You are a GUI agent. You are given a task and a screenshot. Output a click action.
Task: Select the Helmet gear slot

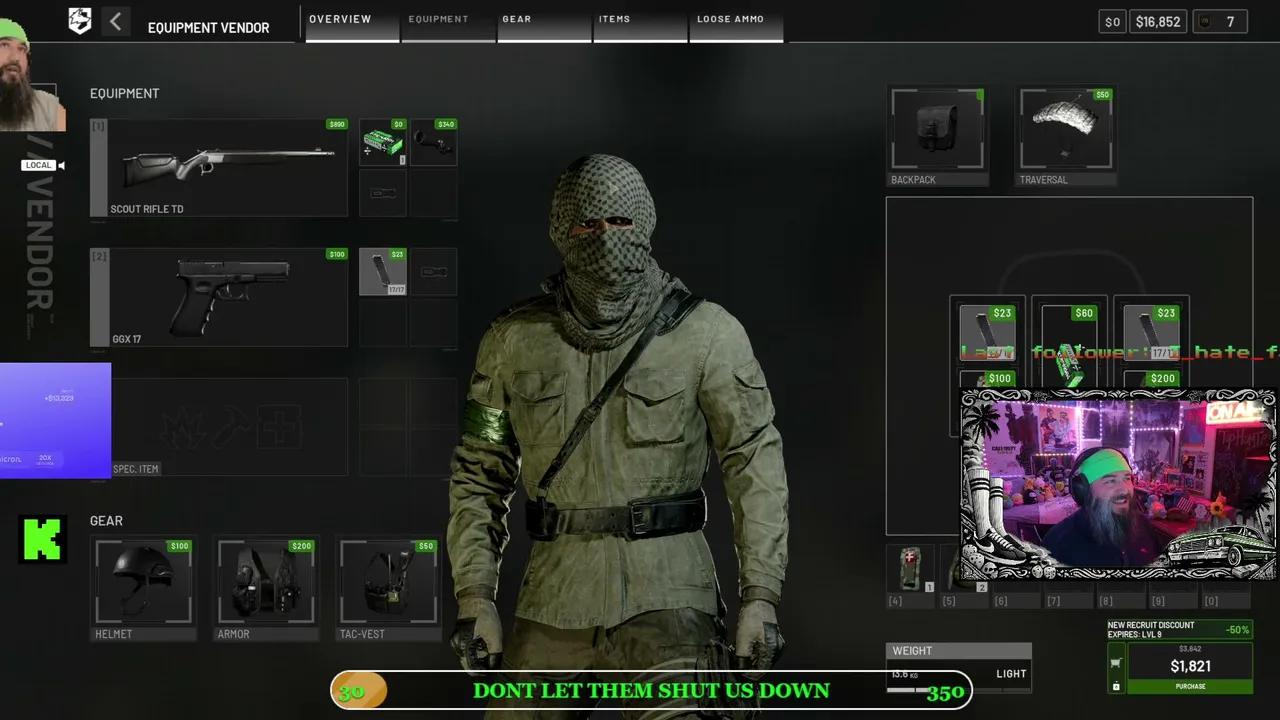point(144,588)
